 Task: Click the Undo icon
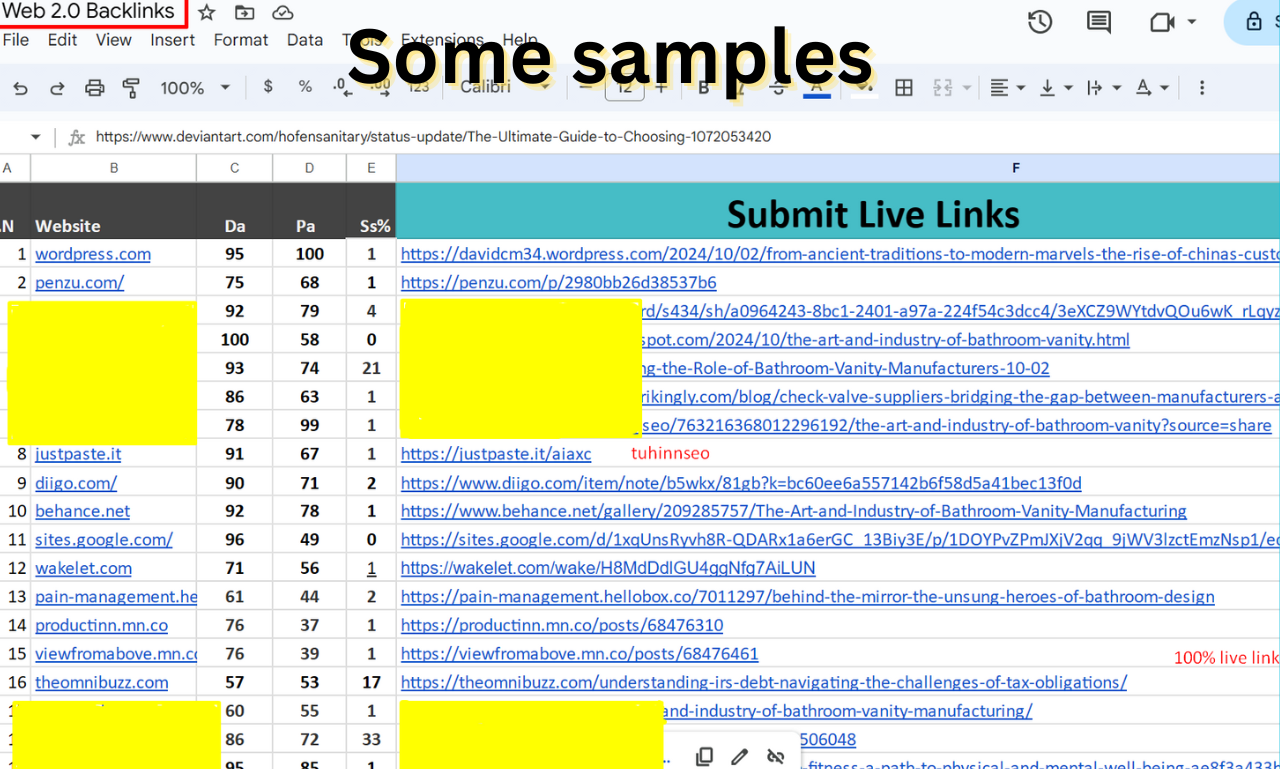pos(20,87)
